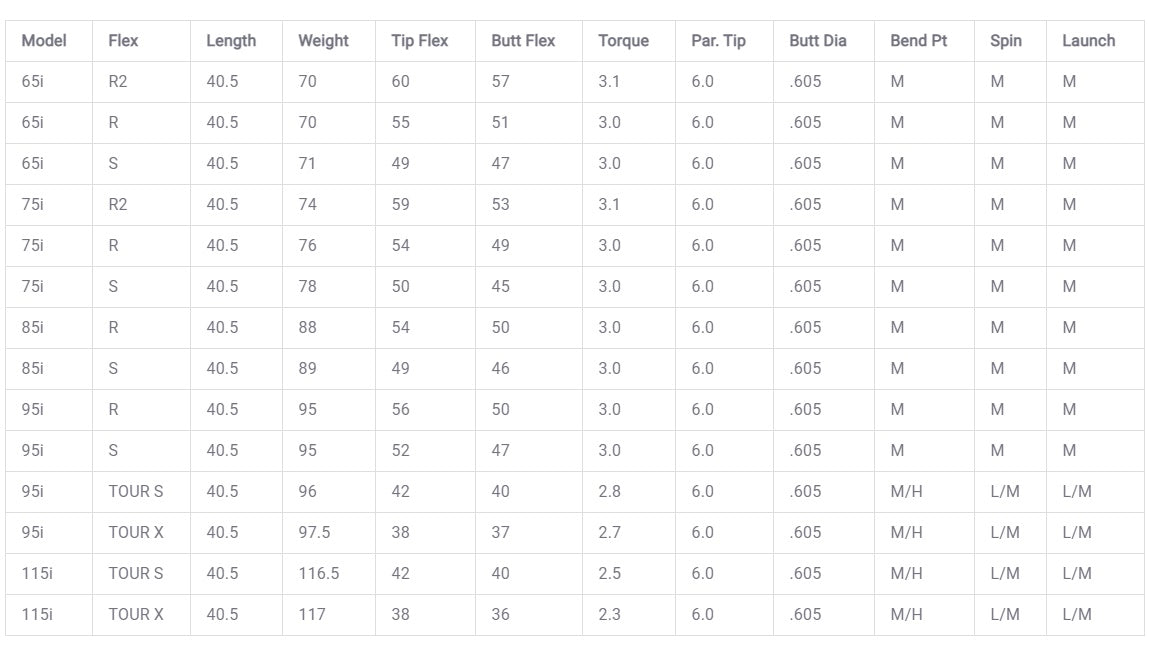1149x645 pixels.
Task: Select the Length column header
Action: pyautogui.click(x=231, y=41)
